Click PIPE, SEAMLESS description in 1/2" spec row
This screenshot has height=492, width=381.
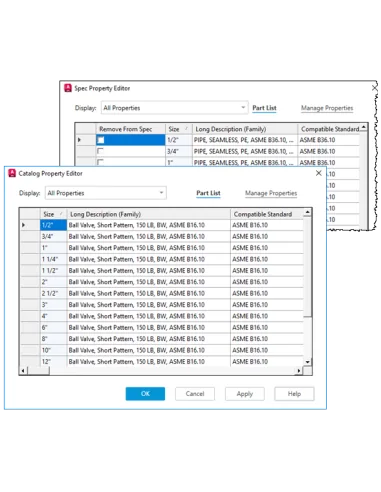pos(245,140)
